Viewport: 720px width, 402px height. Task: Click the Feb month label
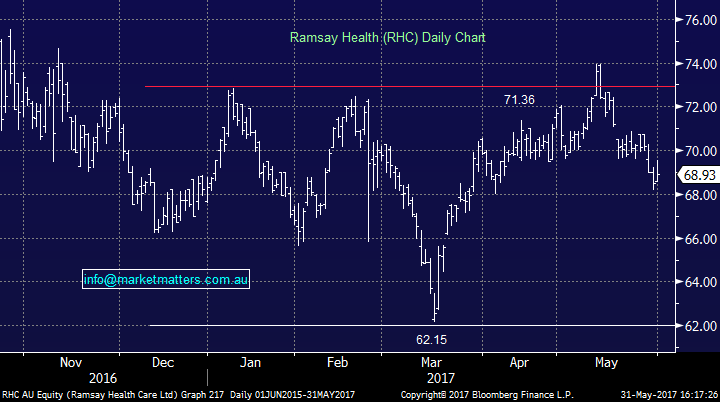tap(338, 362)
